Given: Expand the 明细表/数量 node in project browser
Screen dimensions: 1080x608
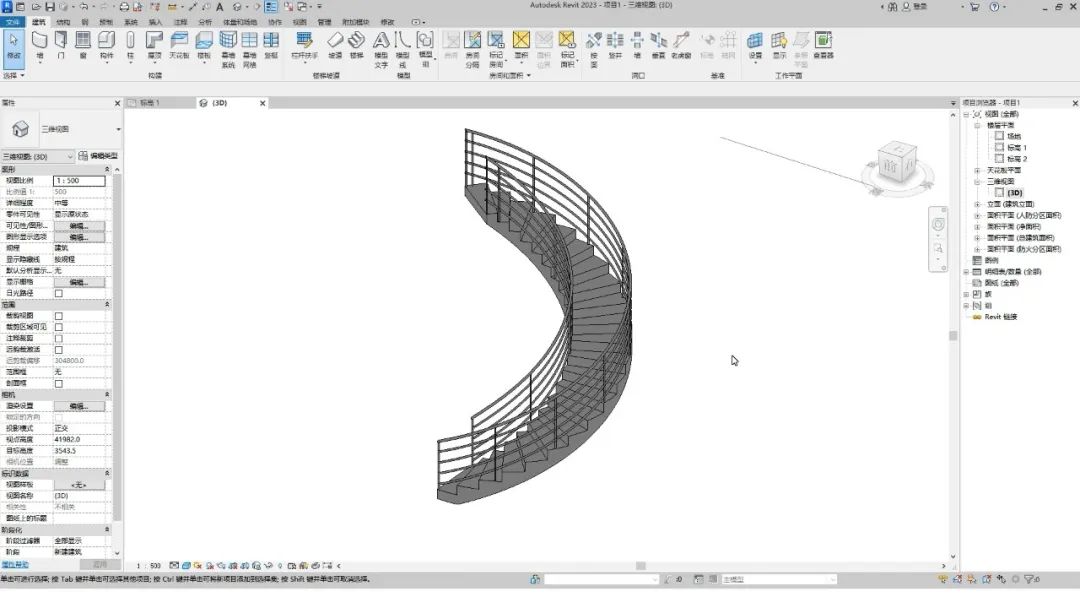Looking at the screenshot, I should tap(966, 272).
